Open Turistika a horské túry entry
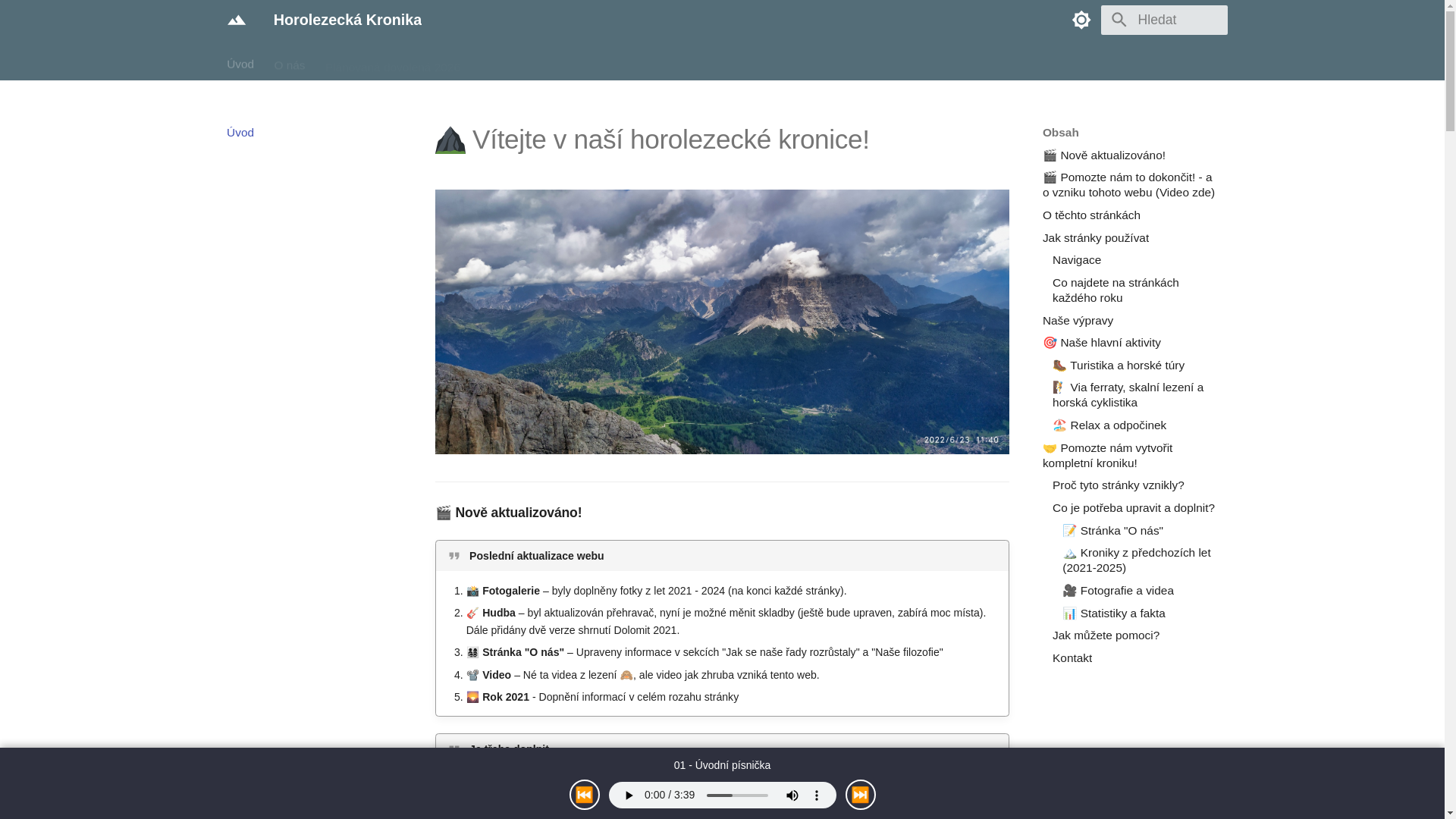 pos(1119,366)
